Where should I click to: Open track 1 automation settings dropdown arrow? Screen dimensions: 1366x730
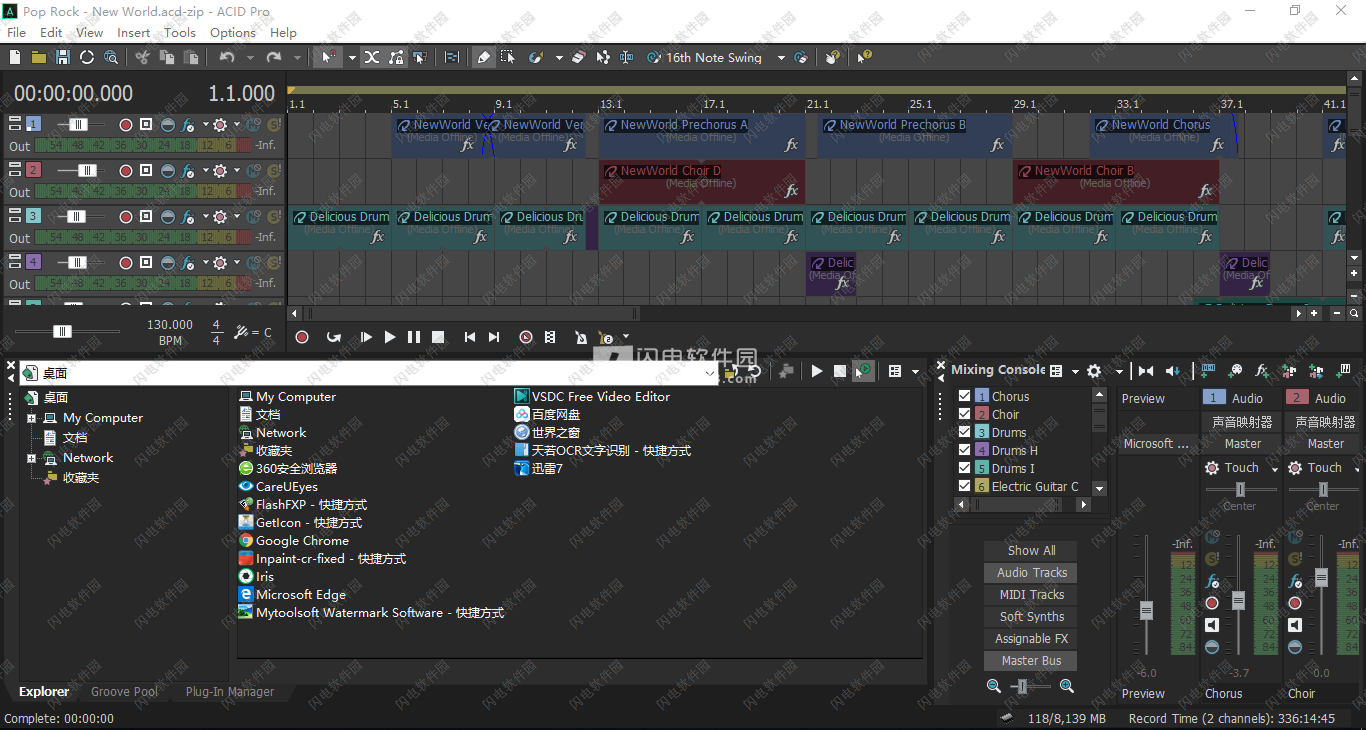[x=236, y=125]
